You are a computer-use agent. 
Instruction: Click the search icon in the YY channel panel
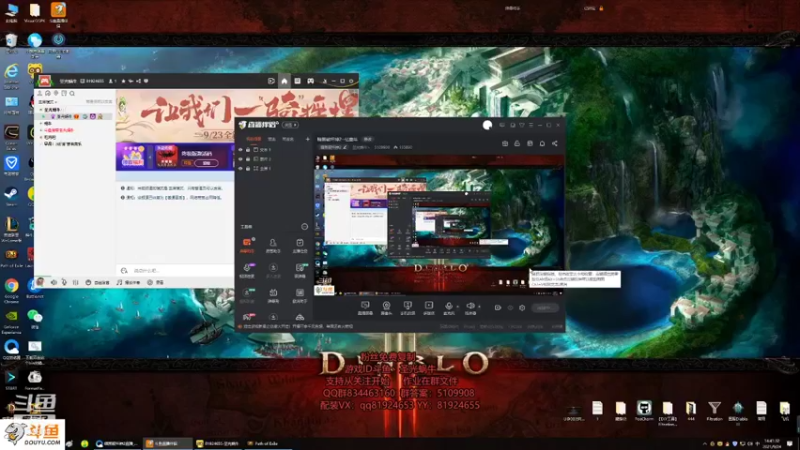(72, 93)
